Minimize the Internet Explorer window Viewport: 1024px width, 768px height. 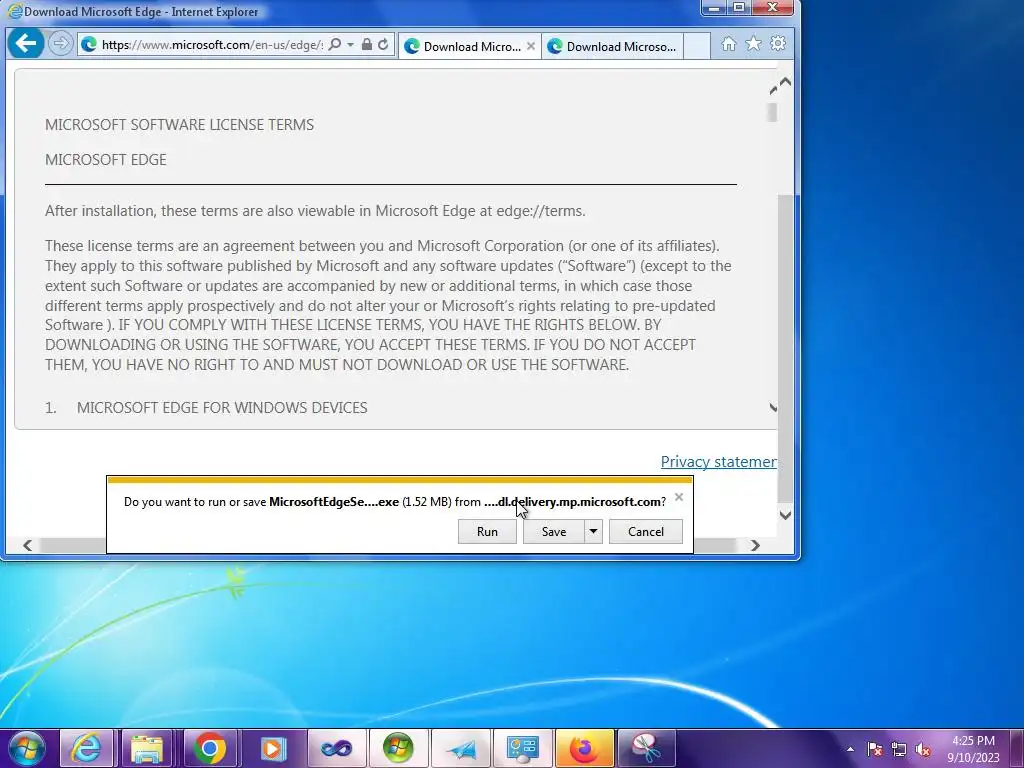(x=714, y=8)
